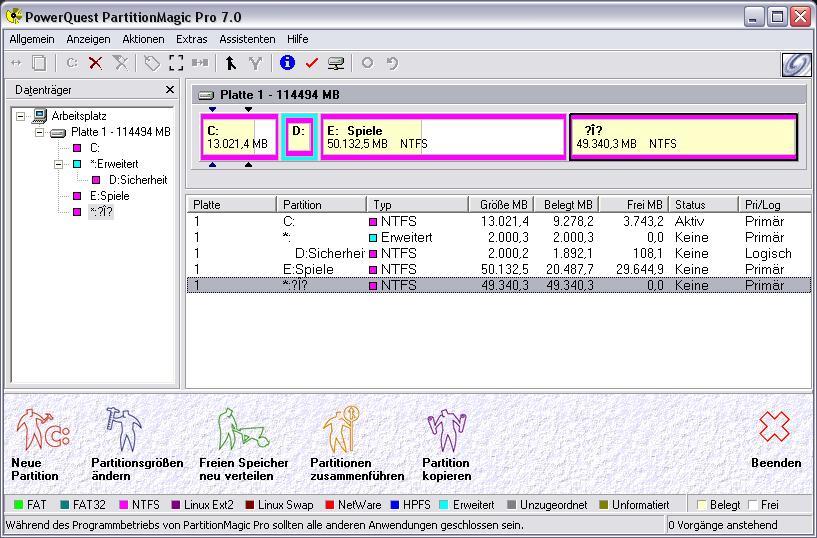
Task: Click the FAT32 teal legend swatch
Action: click(x=65, y=505)
